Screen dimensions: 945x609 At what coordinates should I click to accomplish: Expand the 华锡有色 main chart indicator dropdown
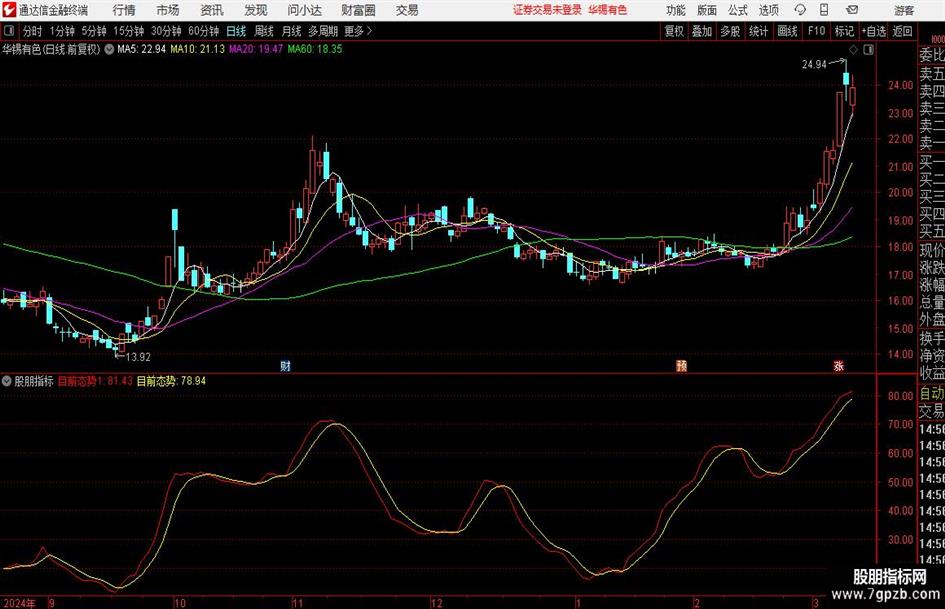(109, 49)
